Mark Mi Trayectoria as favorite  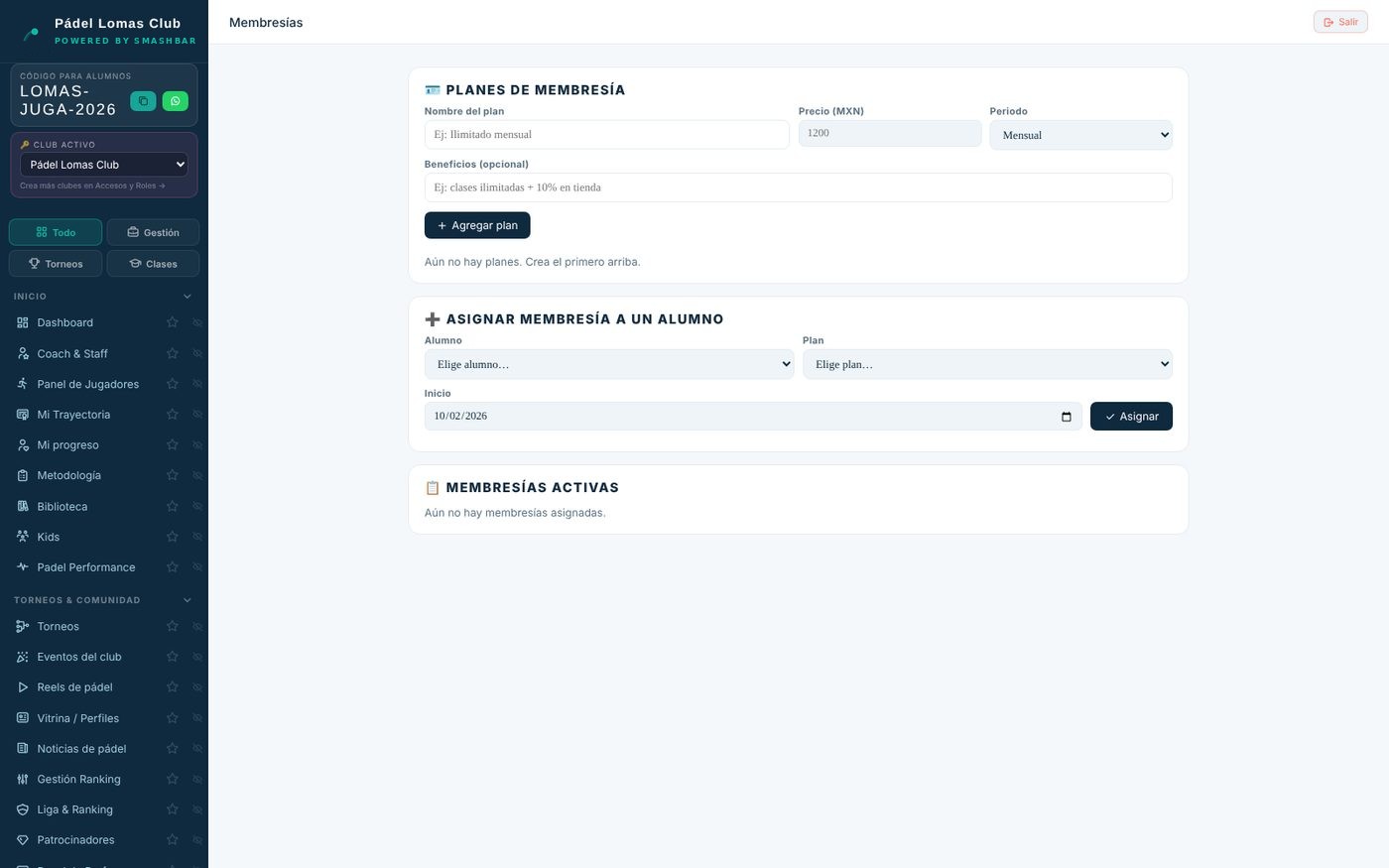[x=173, y=415]
